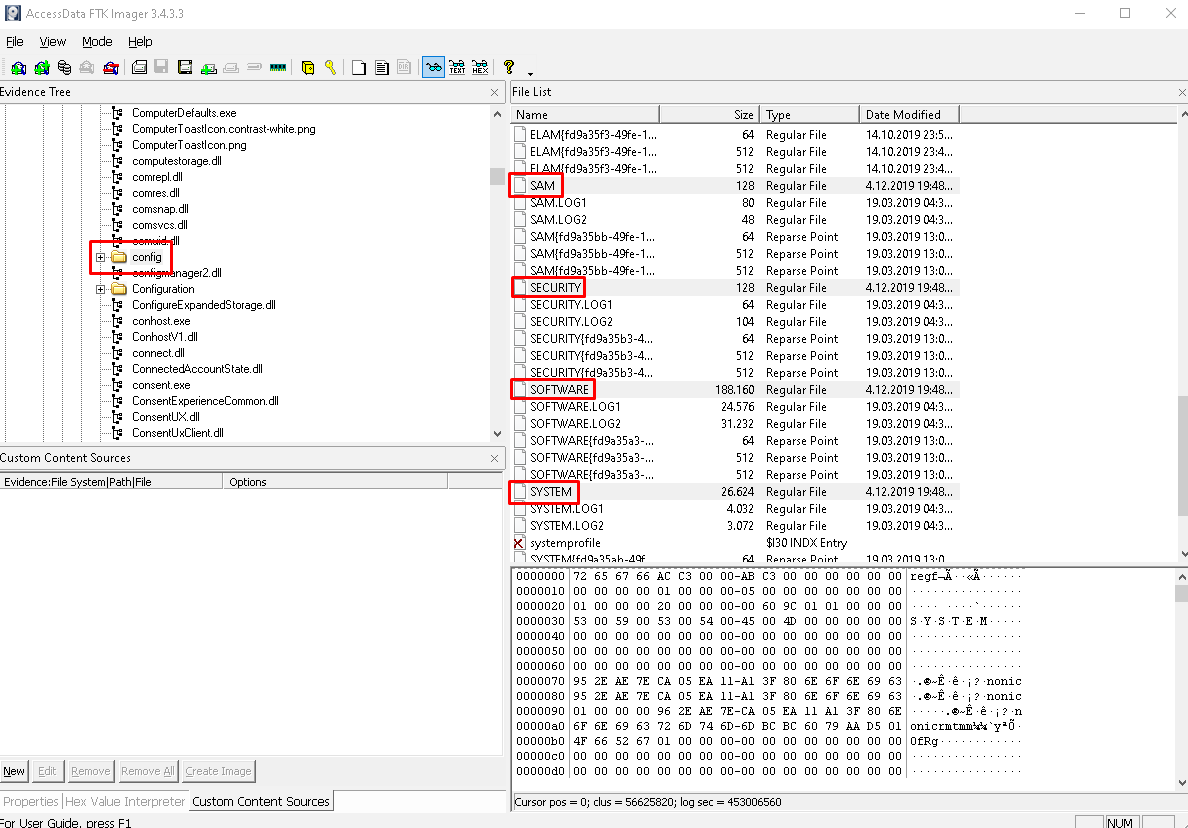Click the yellow question mark help icon

tap(509, 67)
